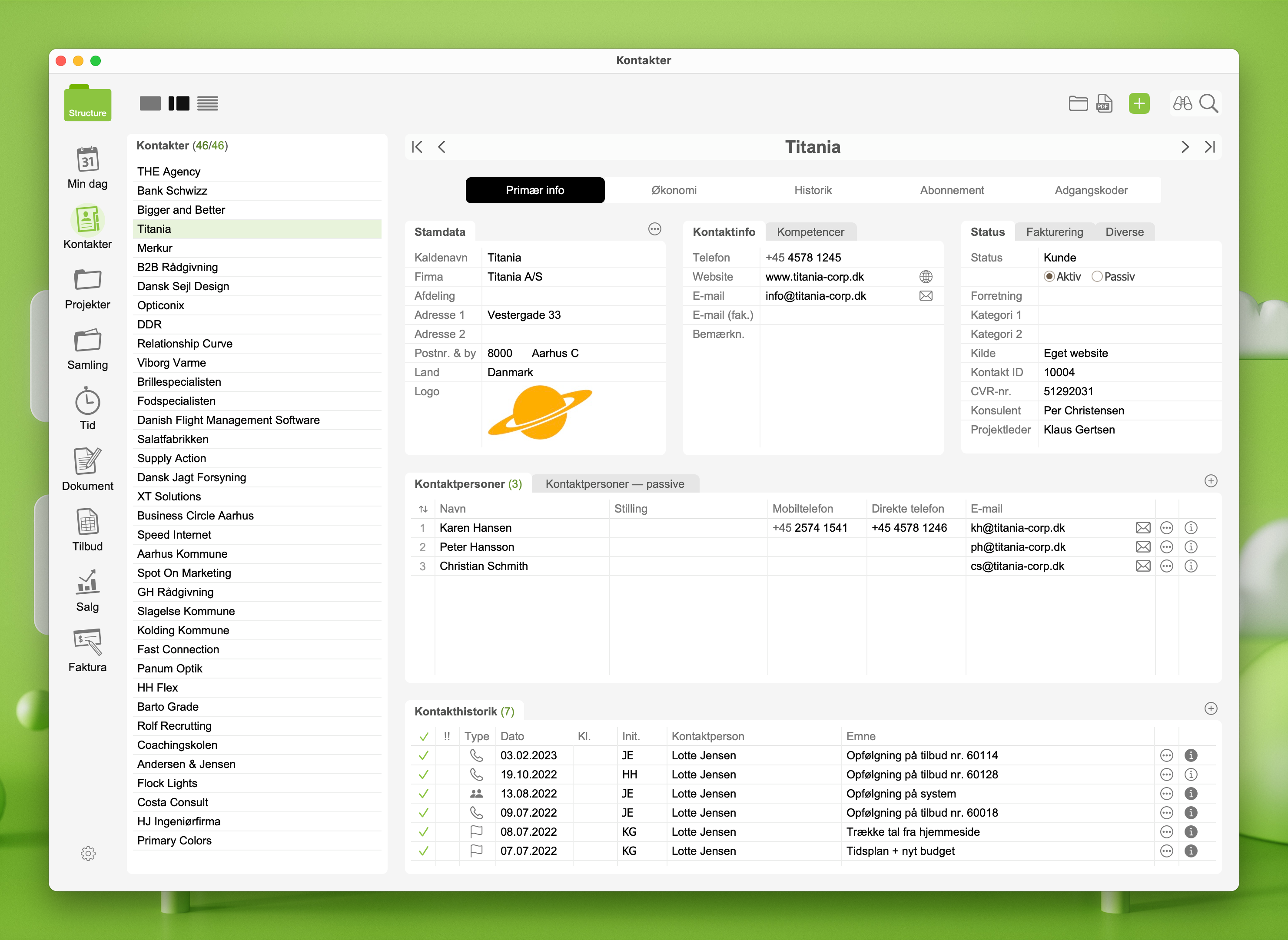
Task: Jump to first contact arrow
Action: pos(417,147)
